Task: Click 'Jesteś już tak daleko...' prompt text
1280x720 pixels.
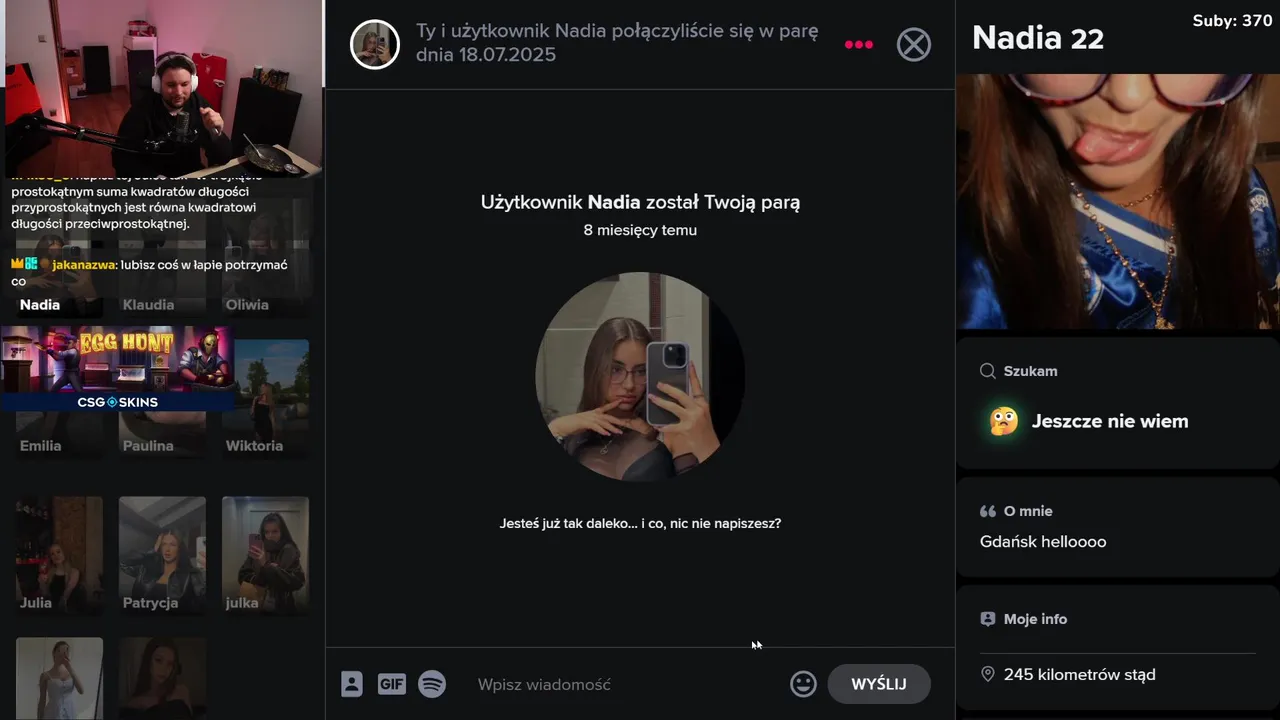Action: click(x=640, y=523)
